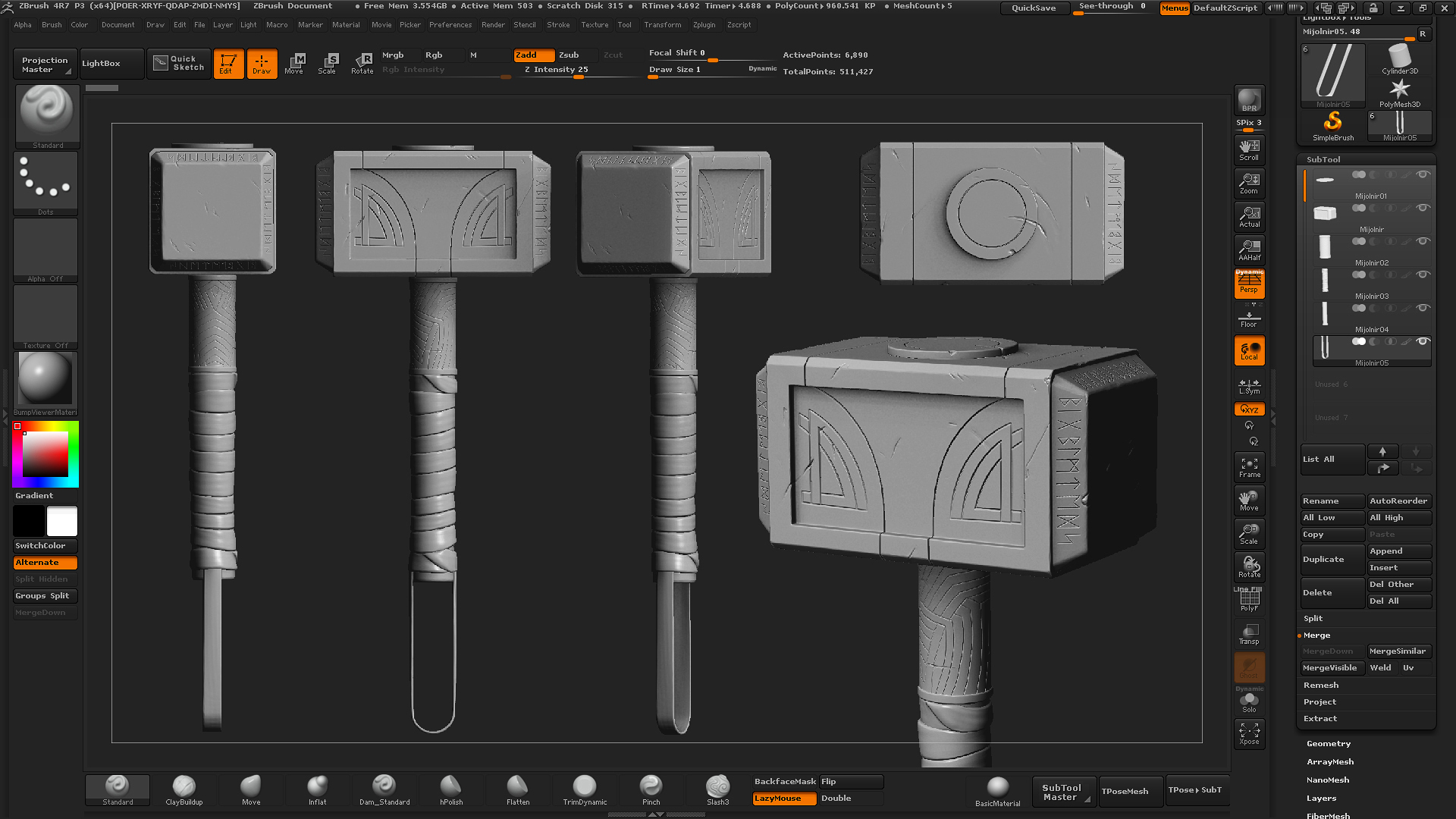Select the Move transform tool in top toolbar

pyautogui.click(x=294, y=64)
